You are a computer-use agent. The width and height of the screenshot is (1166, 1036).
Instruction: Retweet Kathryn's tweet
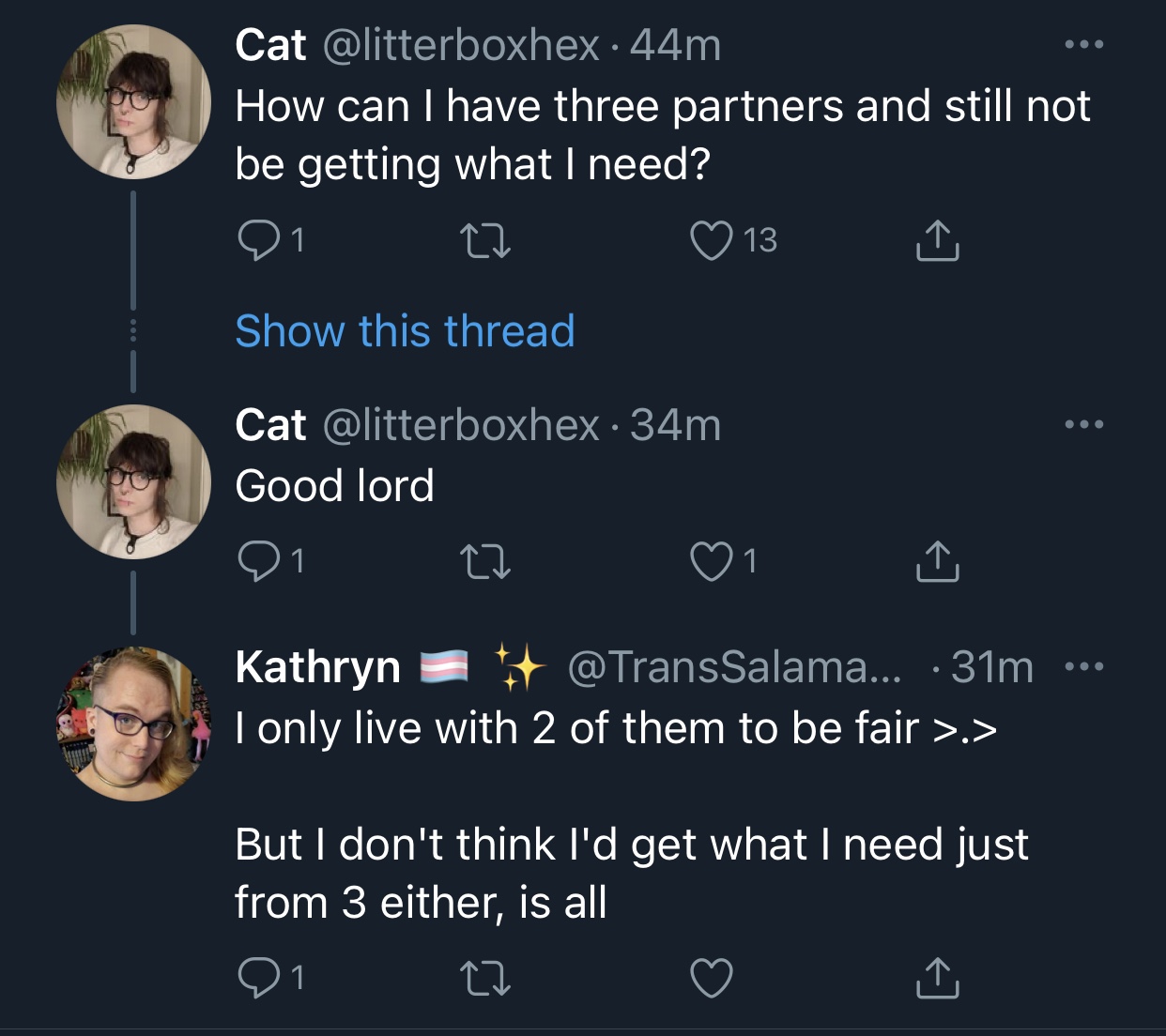pos(487,980)
